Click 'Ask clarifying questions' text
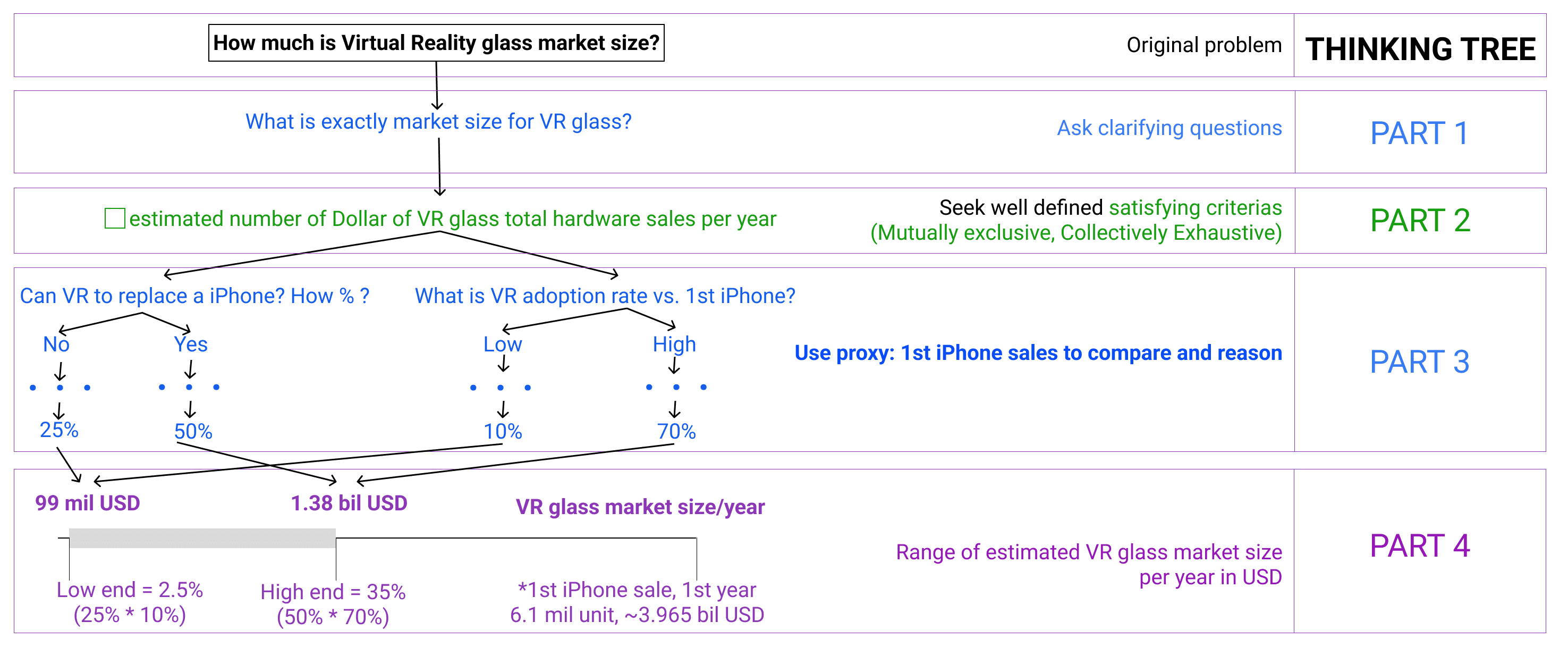The width and height of the screenshot is (1568, 647). tap(1169, 128)
